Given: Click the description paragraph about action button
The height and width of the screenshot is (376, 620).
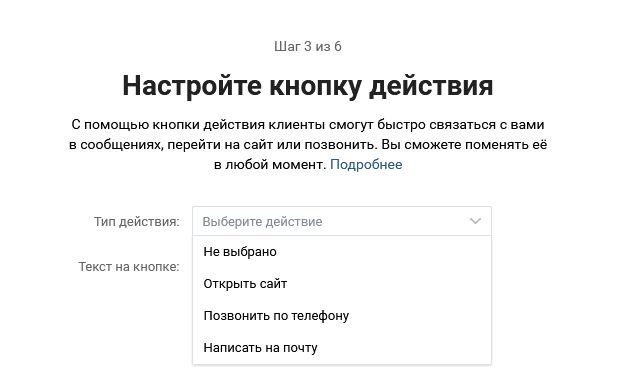Looking at the screenshot, I should (308, 145).
